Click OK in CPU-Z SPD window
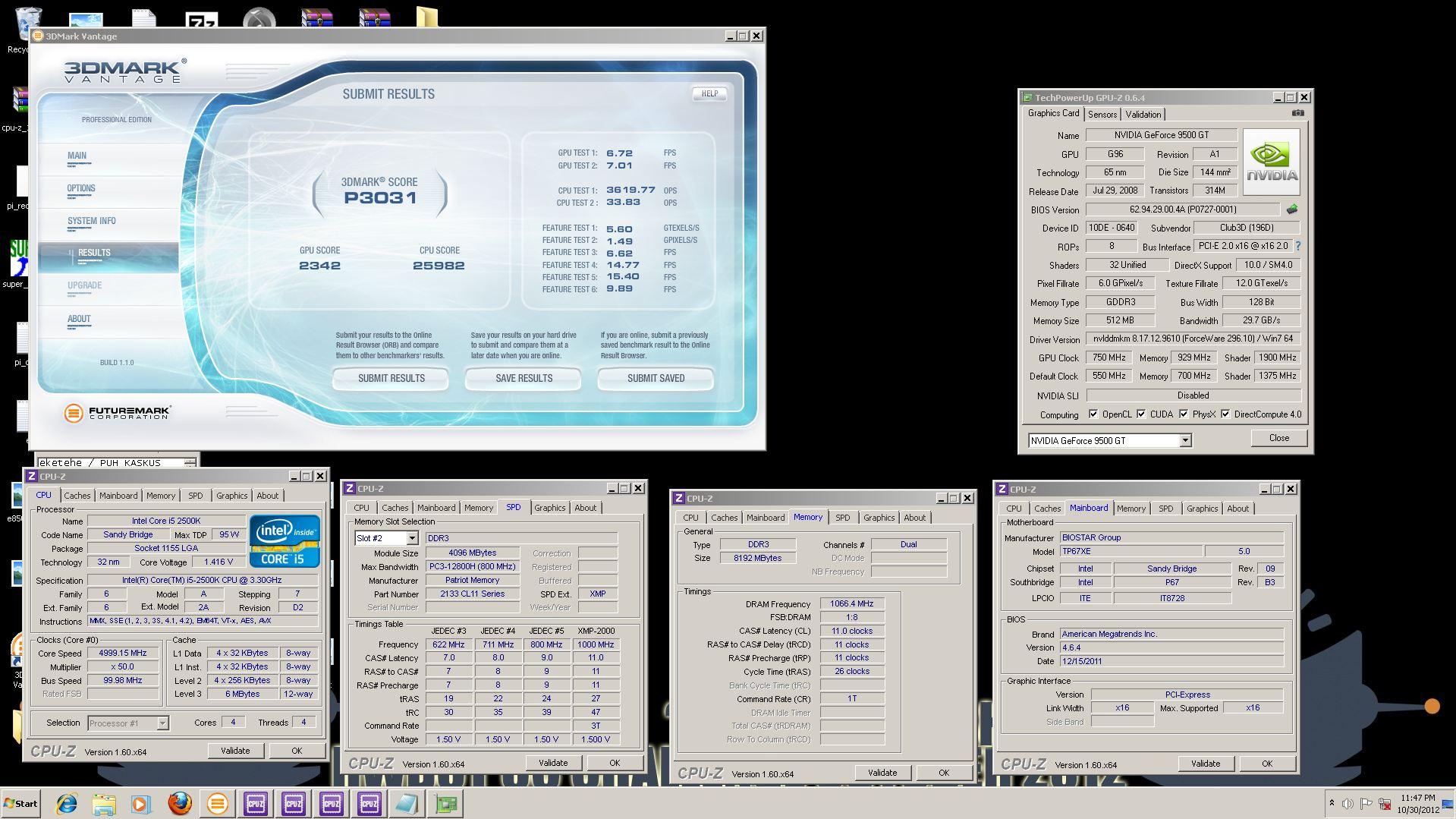 click(x=615, y=763)
